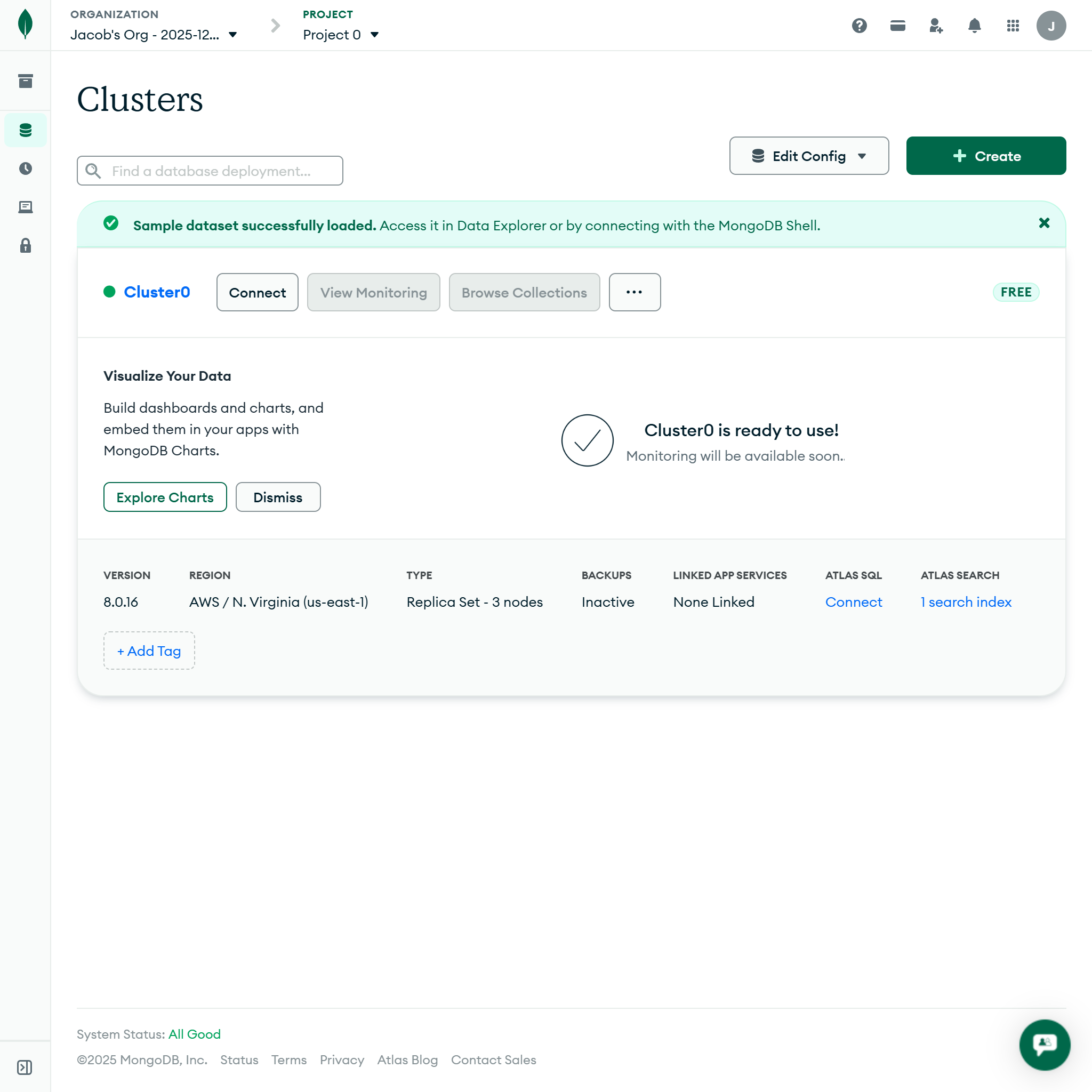
Task: Click the invite user icon
Action: [x=936, y=26]
